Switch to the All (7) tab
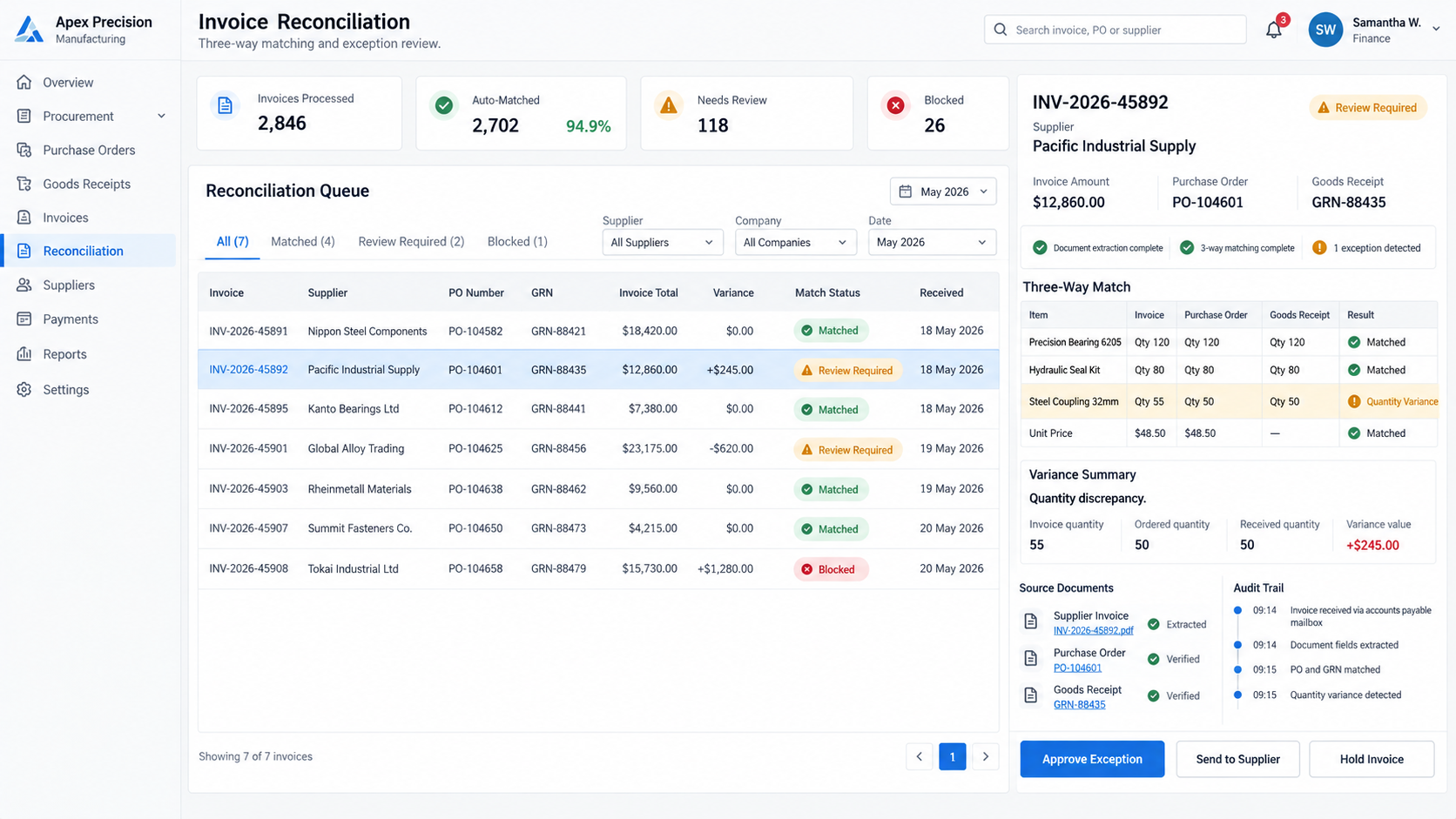1456x819 pixels. [x=233, y=242]
